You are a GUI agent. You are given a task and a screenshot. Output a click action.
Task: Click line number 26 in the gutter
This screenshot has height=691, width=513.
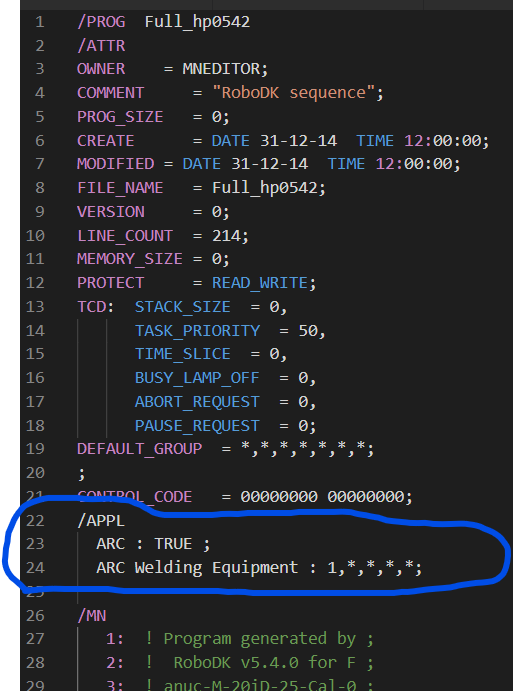pos(35,615)
